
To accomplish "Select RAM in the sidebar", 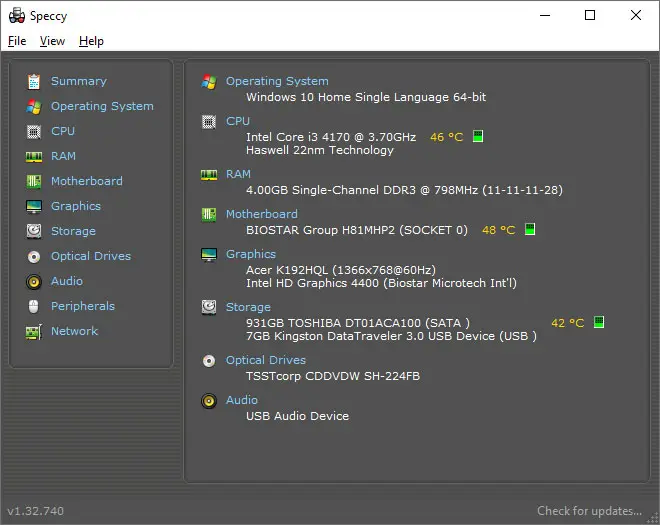I will (x=64, y=156).
